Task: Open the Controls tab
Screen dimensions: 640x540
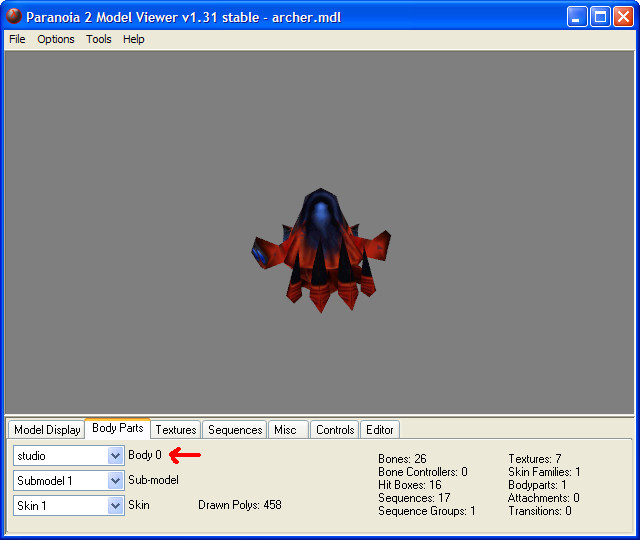Action: pyautogui.click(x=335, y=430)
